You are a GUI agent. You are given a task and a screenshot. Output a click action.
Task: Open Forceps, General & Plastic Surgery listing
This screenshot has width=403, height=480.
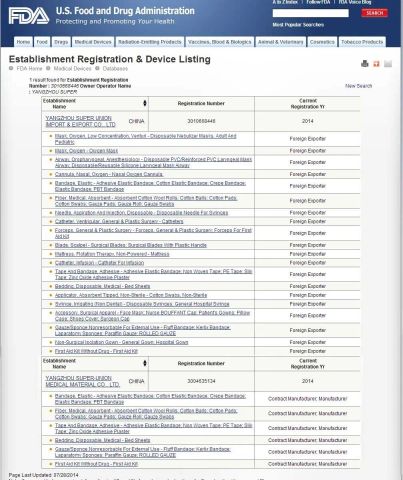(153, 233)
